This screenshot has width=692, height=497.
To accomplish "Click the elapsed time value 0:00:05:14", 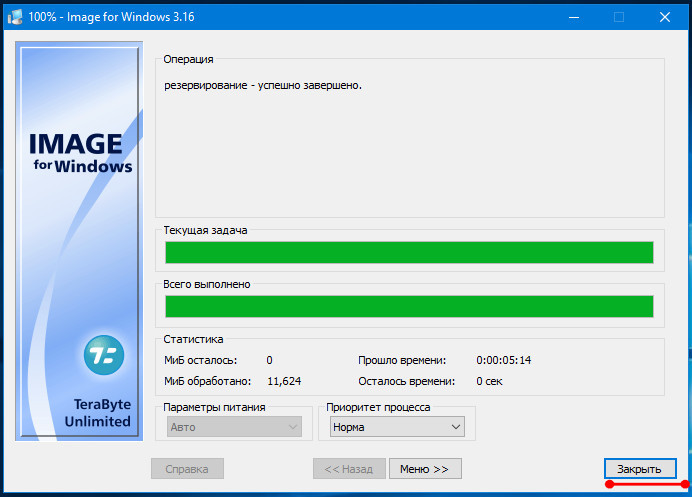I will [x=504, y=360].
